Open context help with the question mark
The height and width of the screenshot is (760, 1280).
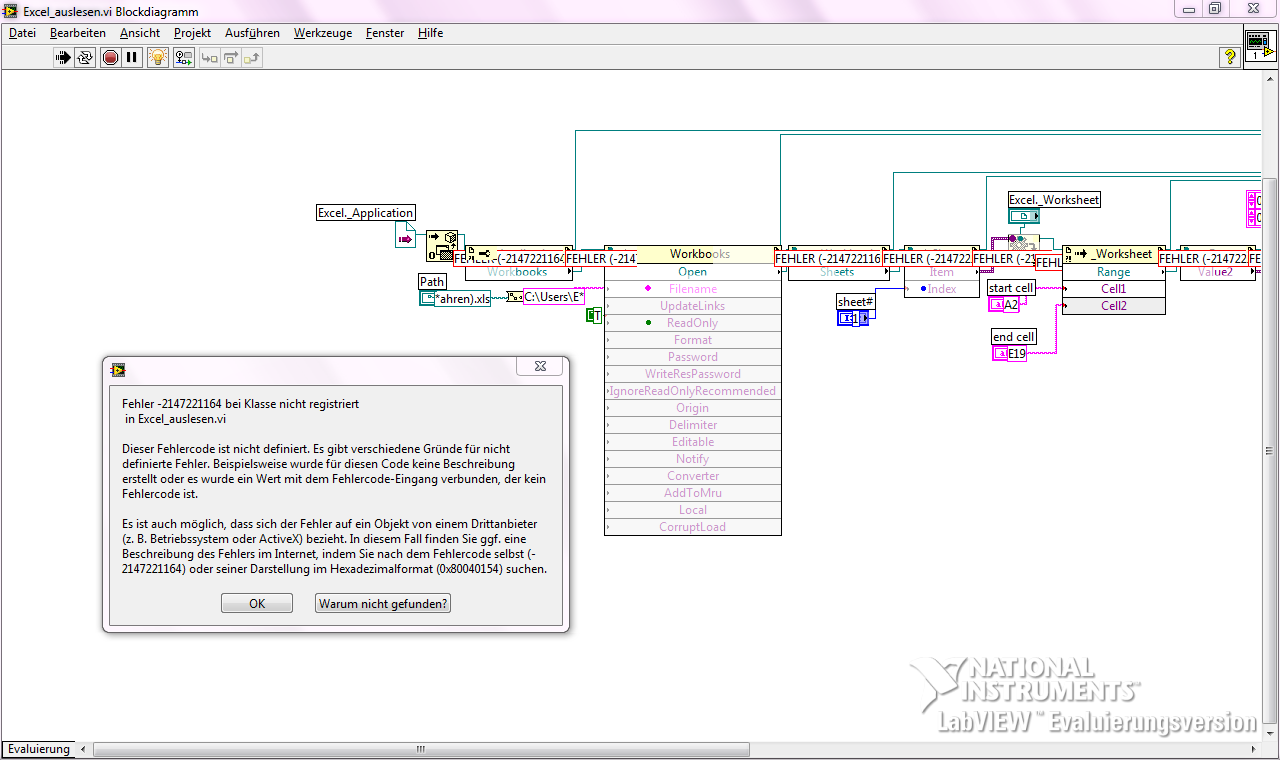pos(1230,58)
